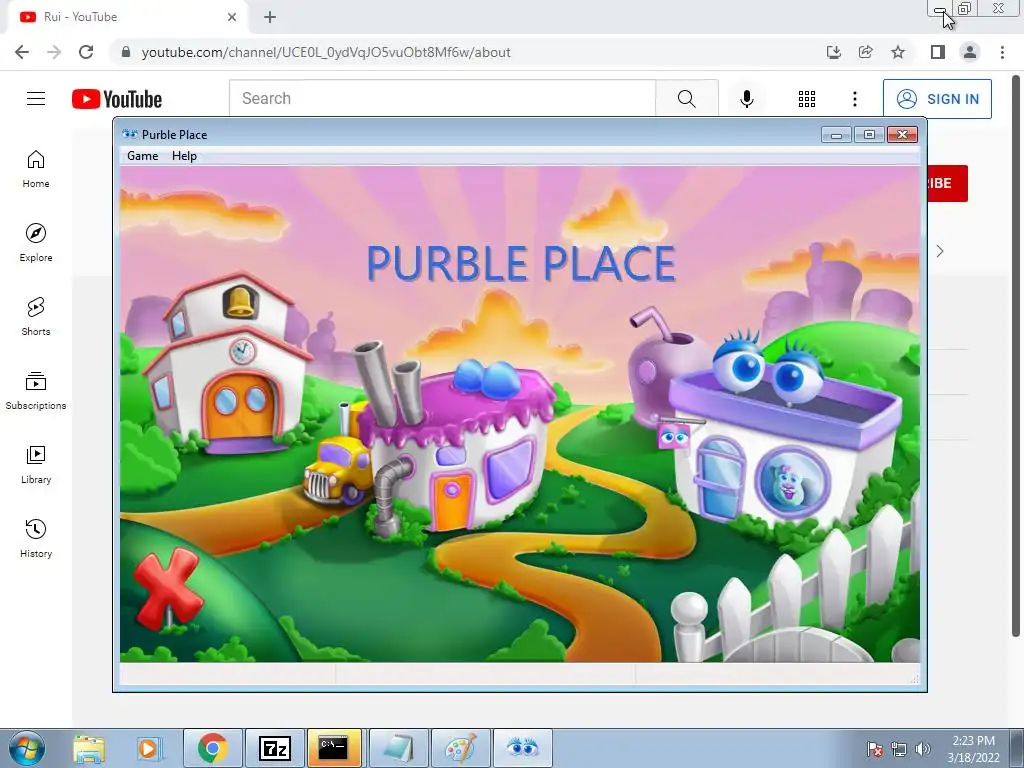Reload the page in Chrome
The height and width of the screenshot is (768, 1024).
coord(86,52)
